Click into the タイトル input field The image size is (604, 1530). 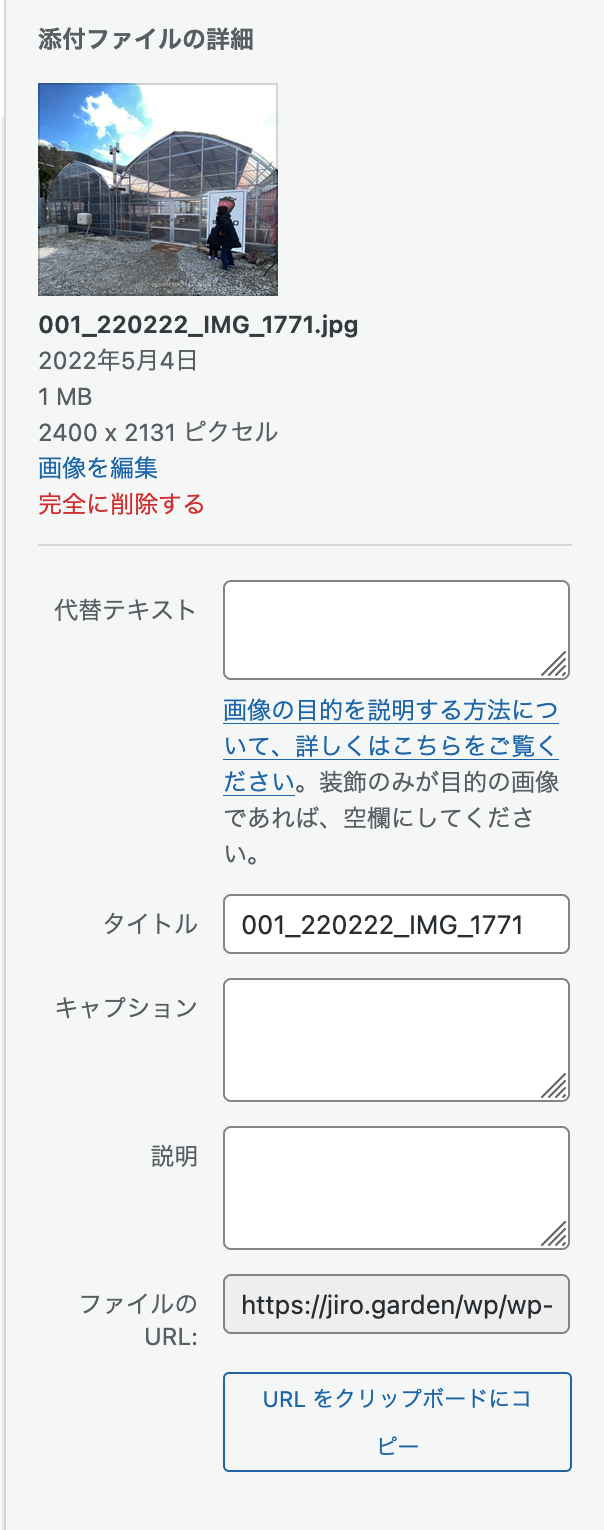(396, 924)
